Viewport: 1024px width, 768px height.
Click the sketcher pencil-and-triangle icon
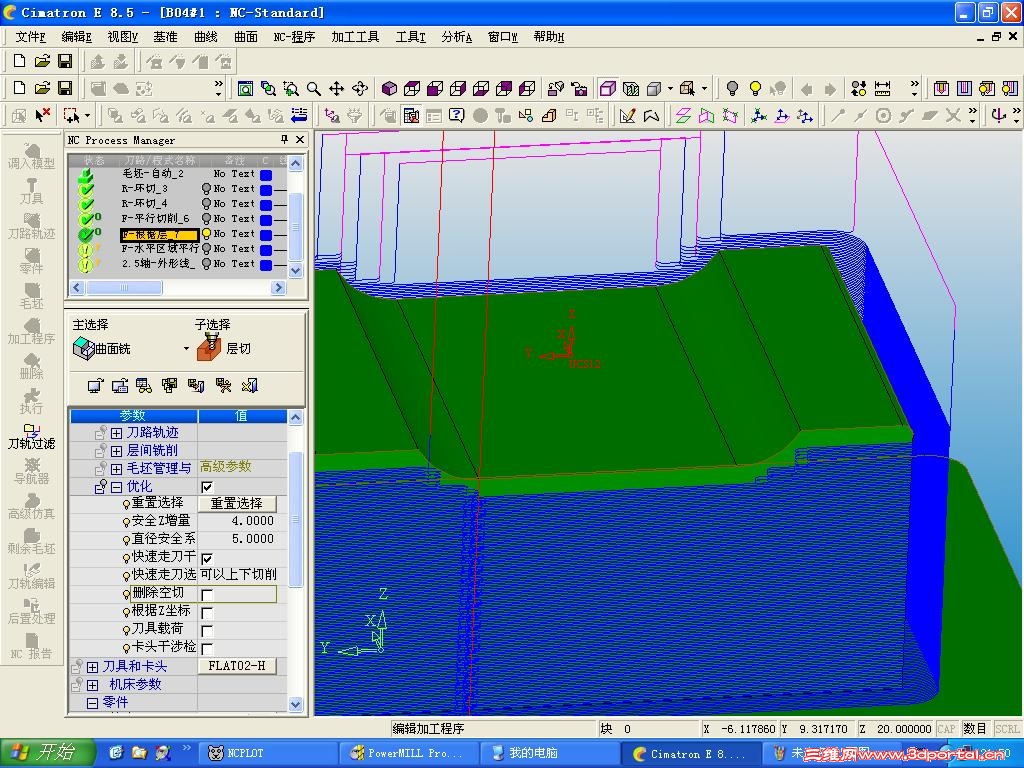click(x=628, y=116)
